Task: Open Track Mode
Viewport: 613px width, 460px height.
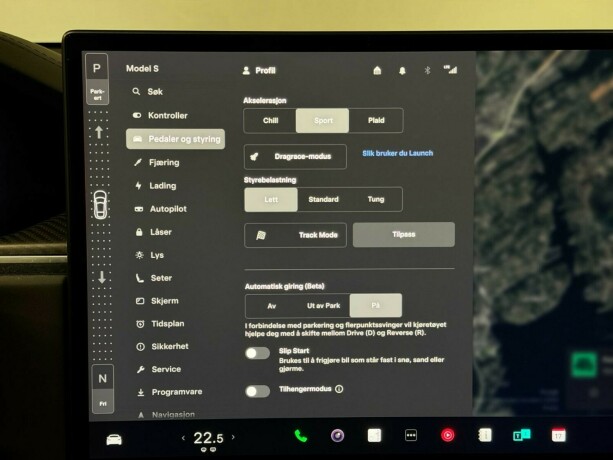Action: (295, 235)
